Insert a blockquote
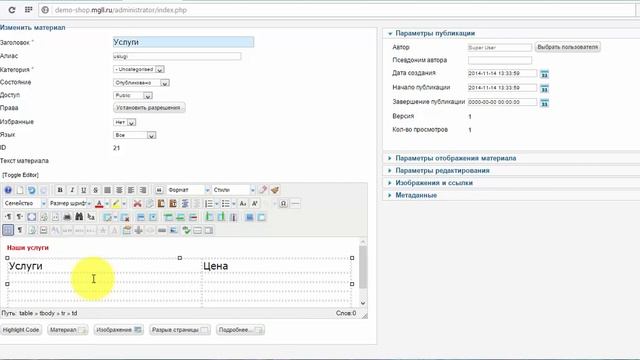Image resolution: width=640 pixels, height=360 pixels. pos(159,190)
